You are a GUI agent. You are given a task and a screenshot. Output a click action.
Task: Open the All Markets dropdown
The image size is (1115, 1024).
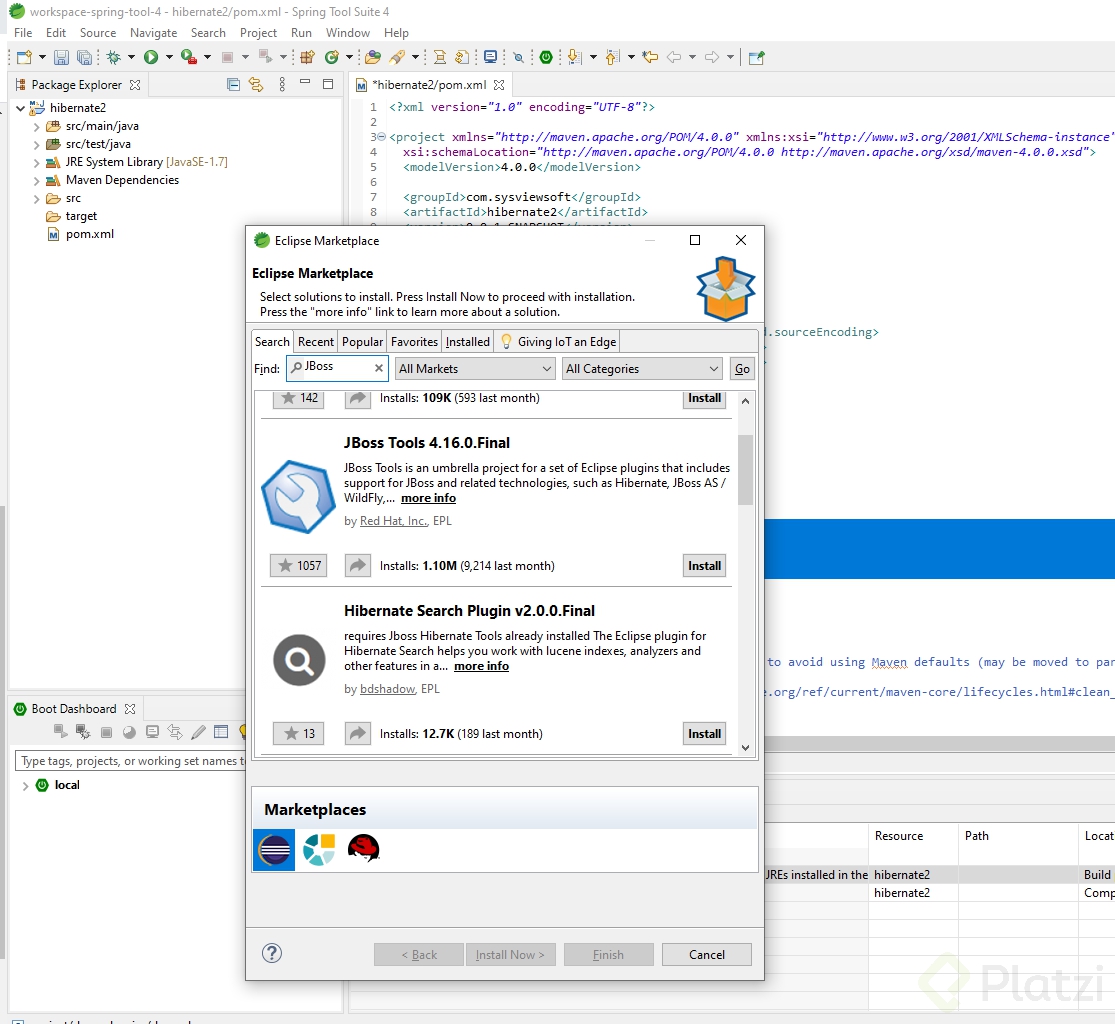point(475,368)
